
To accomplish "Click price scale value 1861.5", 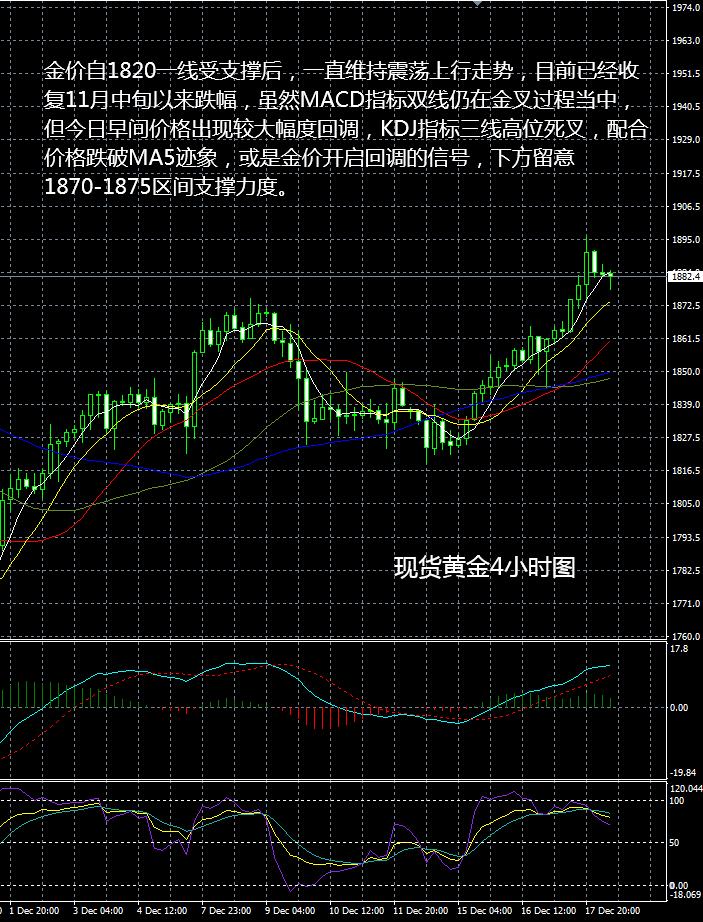I will pos(686,339).
